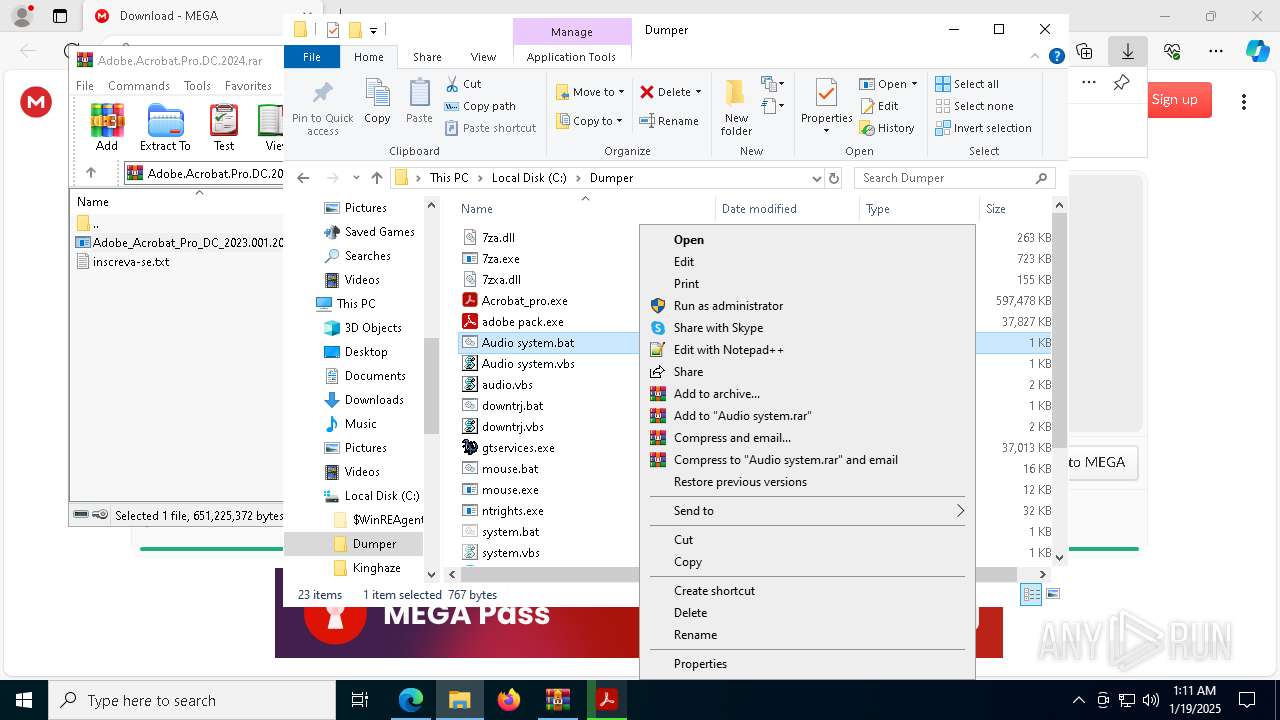Choose Properties in the context menu

click(808, 664)
